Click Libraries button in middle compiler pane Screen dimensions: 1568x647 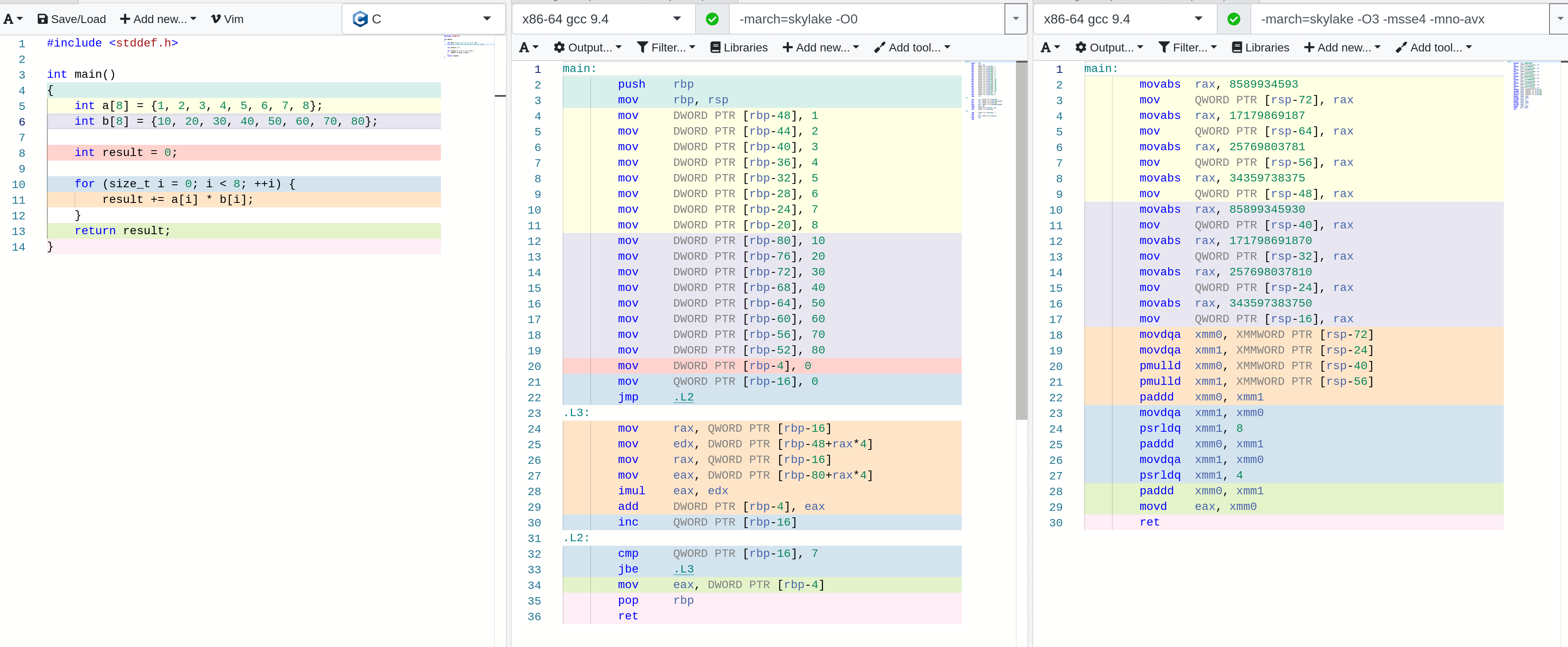pyautogui.click(x=738, y=47)
